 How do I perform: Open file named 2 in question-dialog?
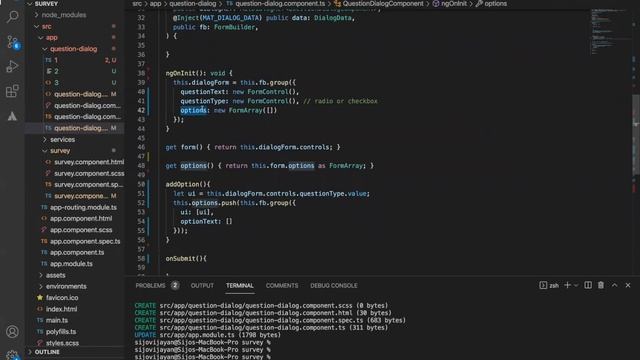56,71
